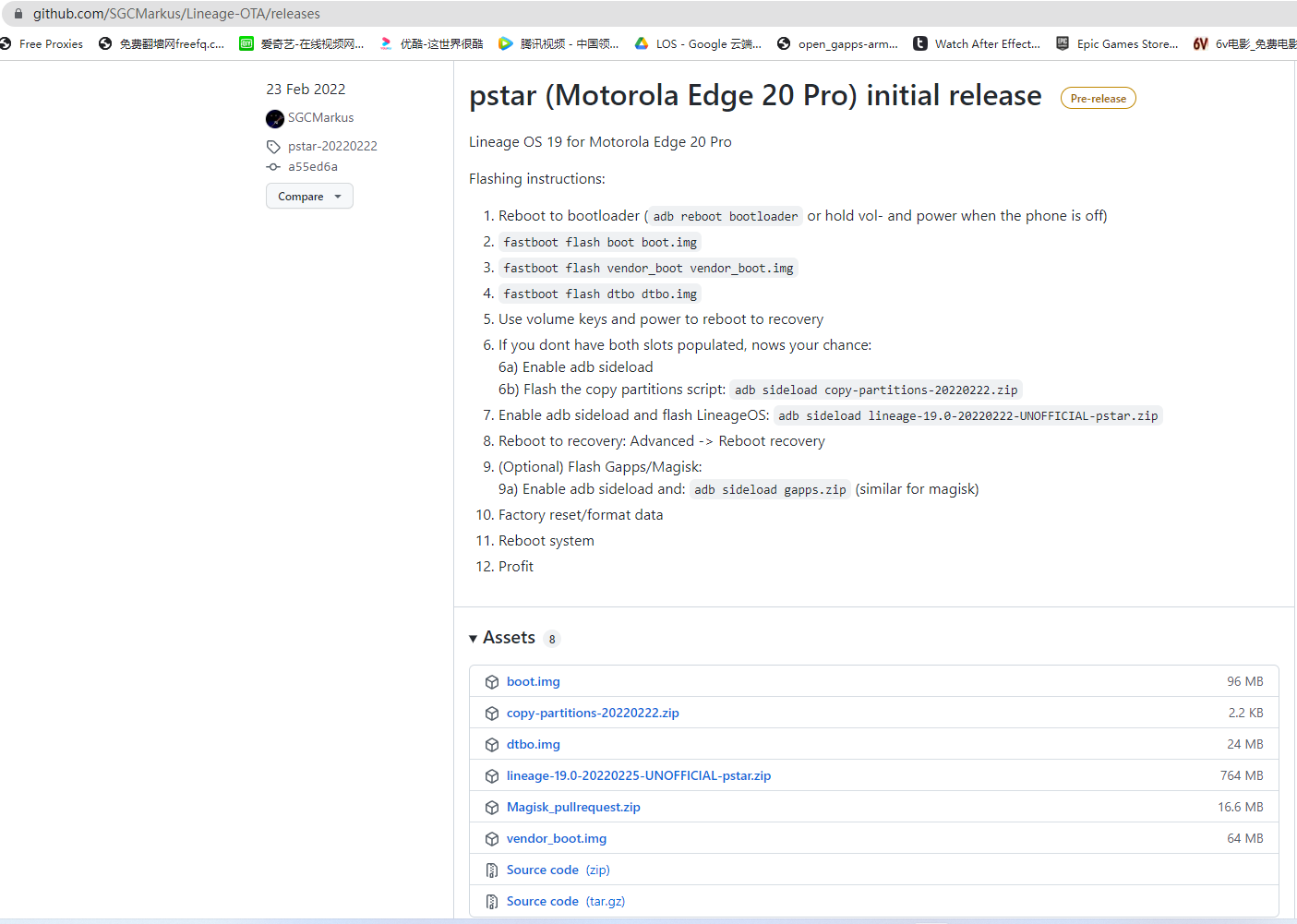Click the package icon next to boot.img
The image size is (1297, 924).
coord(492,682)
